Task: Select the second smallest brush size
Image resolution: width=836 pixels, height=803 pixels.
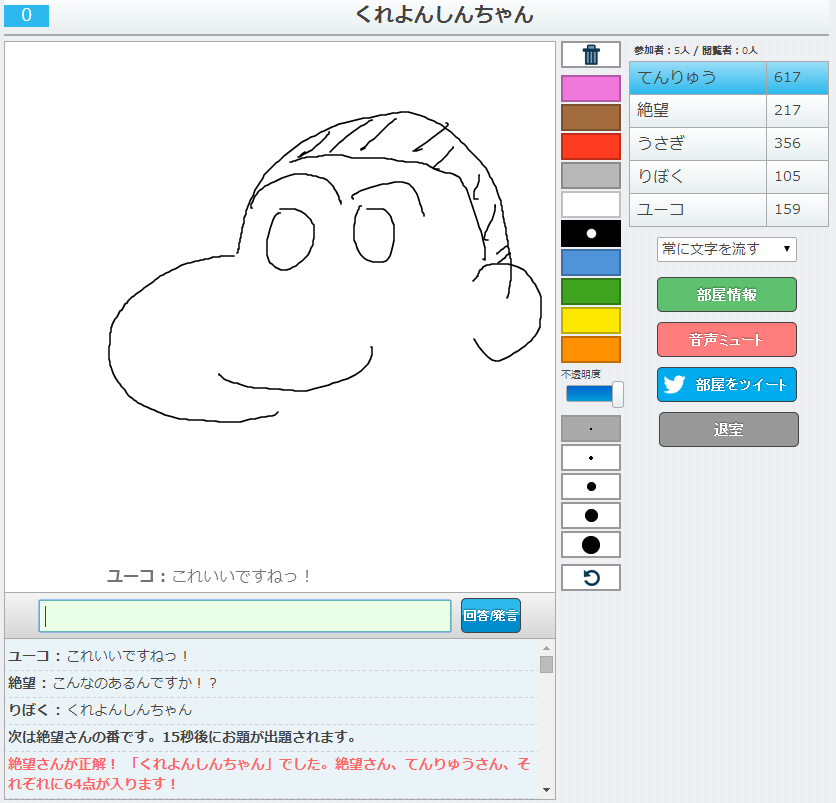Action: point(591,457)
